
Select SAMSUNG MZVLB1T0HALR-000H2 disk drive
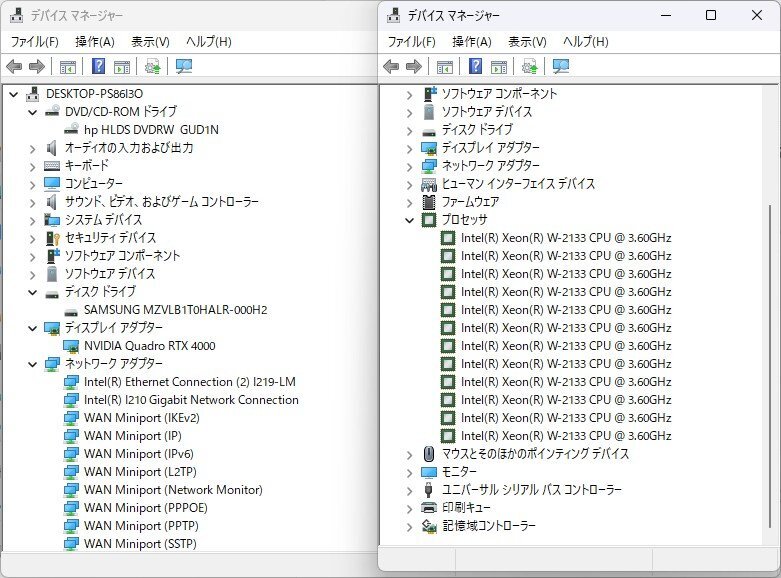175,310
